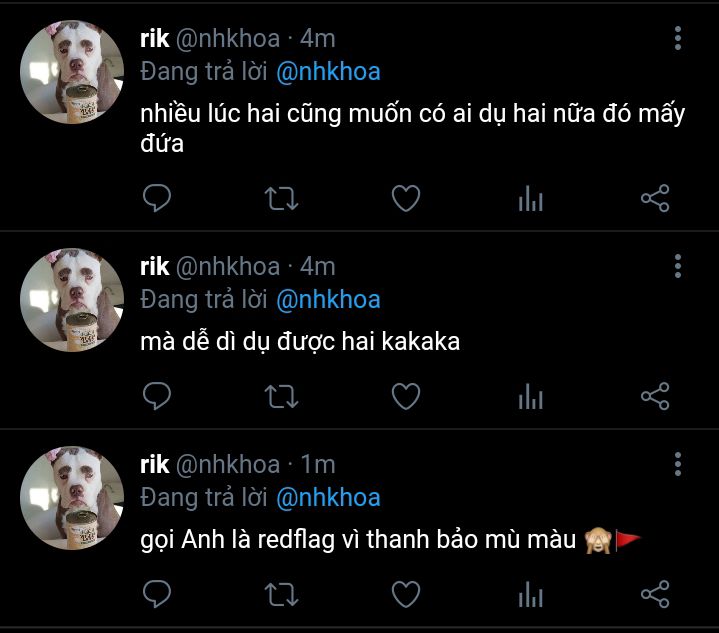The width and height of the screenshot is (719, 633).
Task: View analytics for the redflag tweet
Action: 530,596
